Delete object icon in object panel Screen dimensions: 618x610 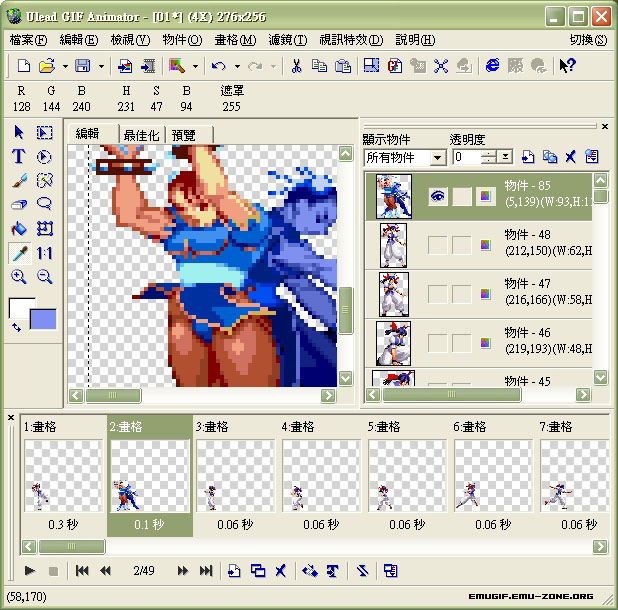(x=570, y=157)
